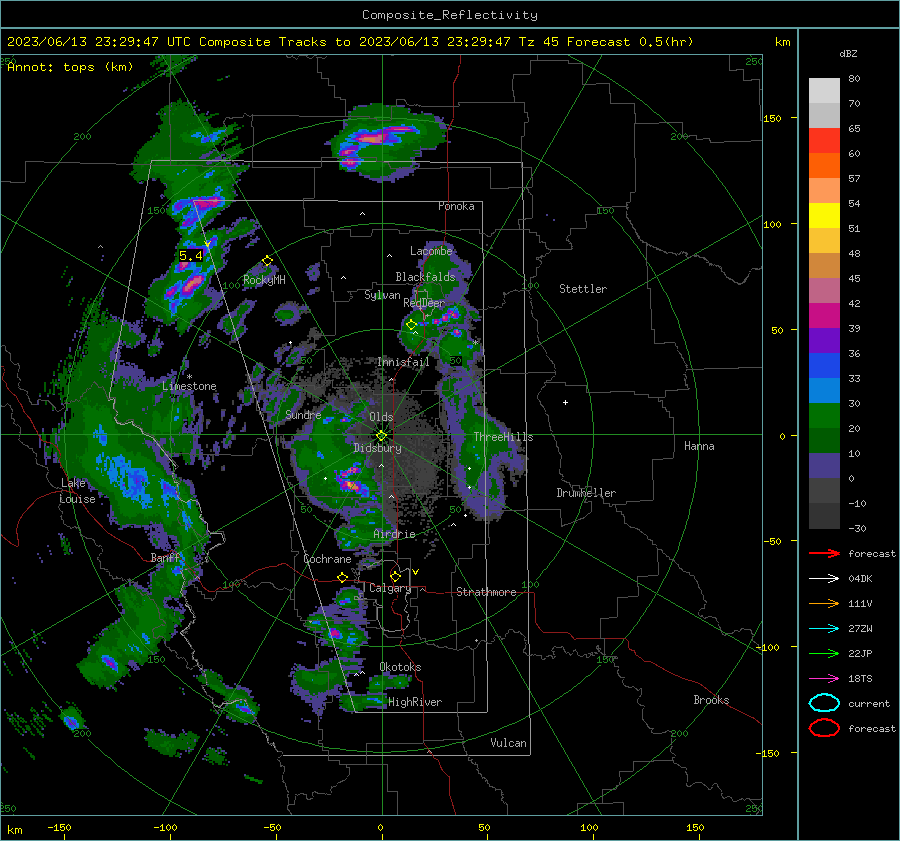
Task: Click the 'ThreeHills' town label
Action: [x=503, y=437]
